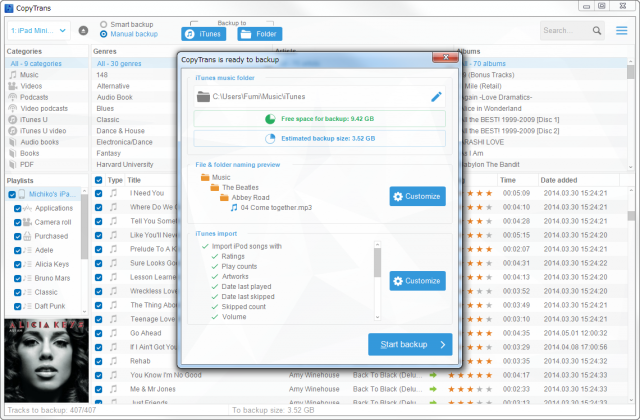
Task: Toggle the select-all tracks checkbox in header
Action: point(98,180)
